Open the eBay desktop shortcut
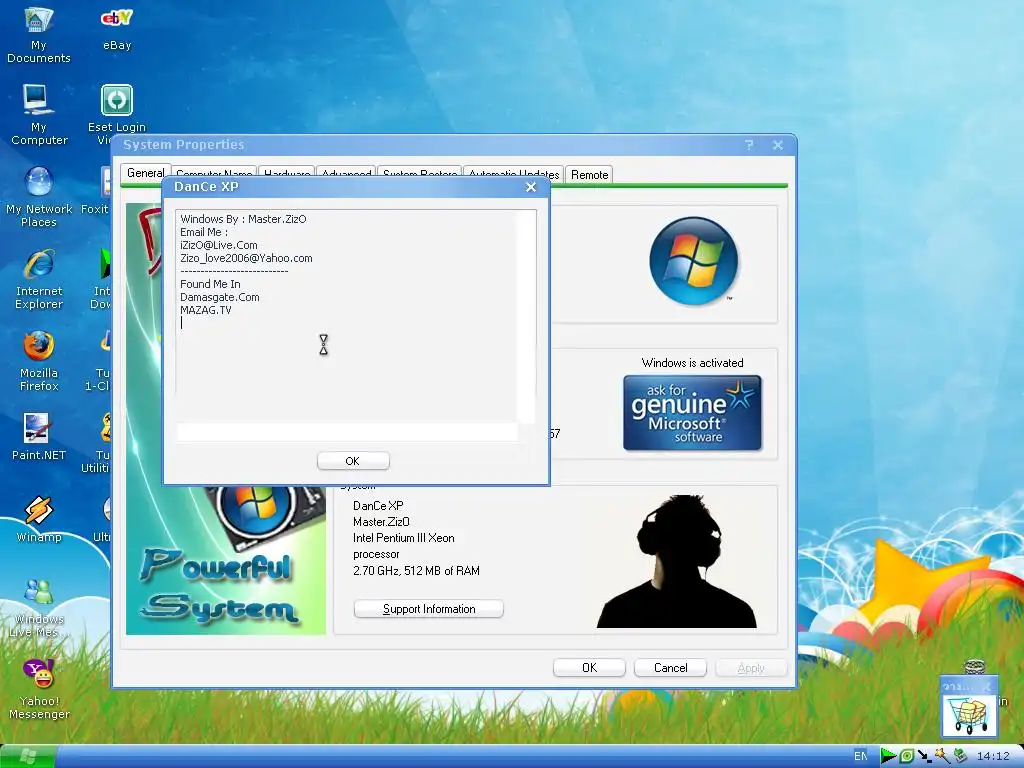 [x=117, y=29]
